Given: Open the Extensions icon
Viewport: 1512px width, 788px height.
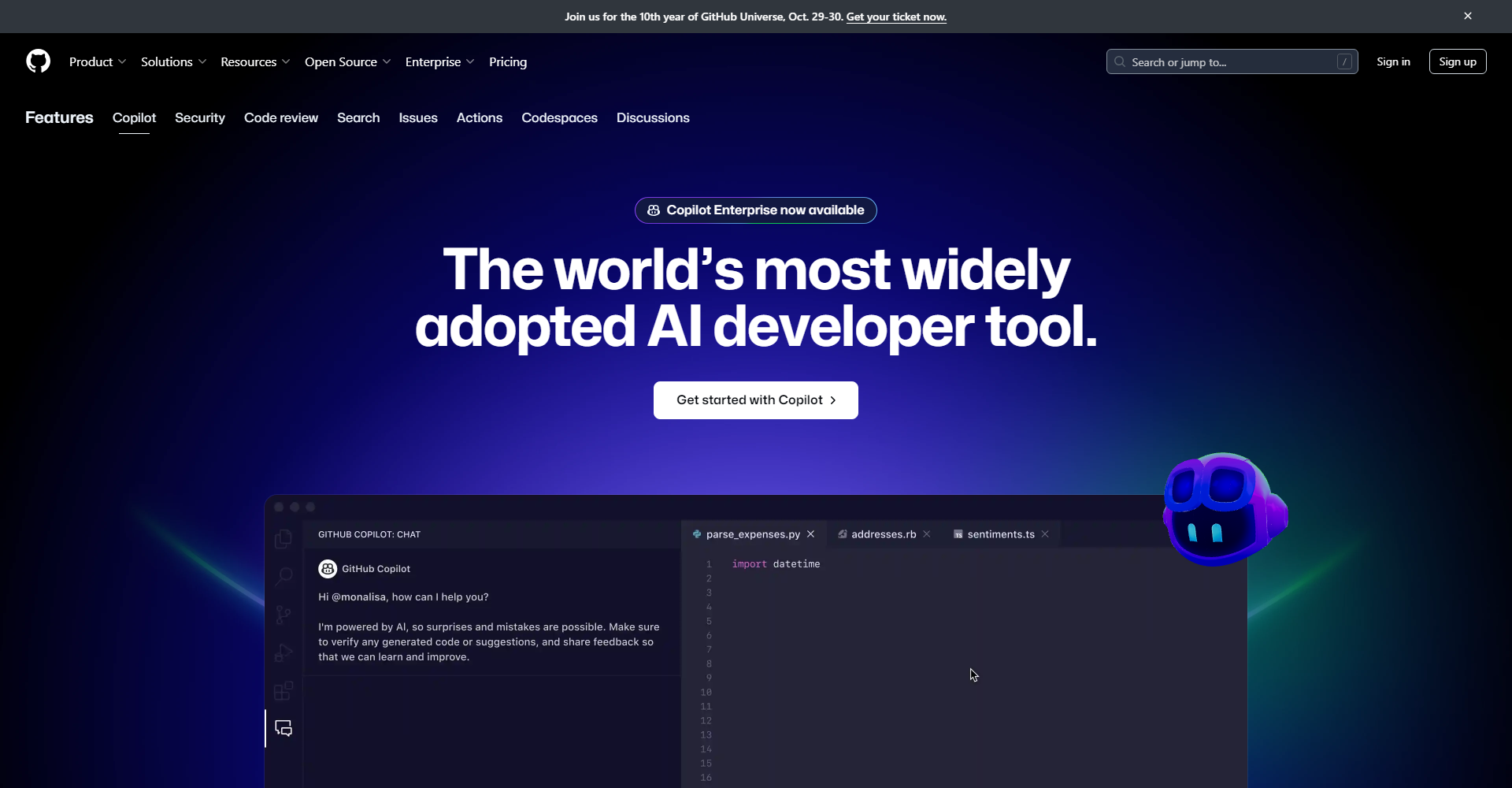Looking at the screenshot, I should pos(283,691).
